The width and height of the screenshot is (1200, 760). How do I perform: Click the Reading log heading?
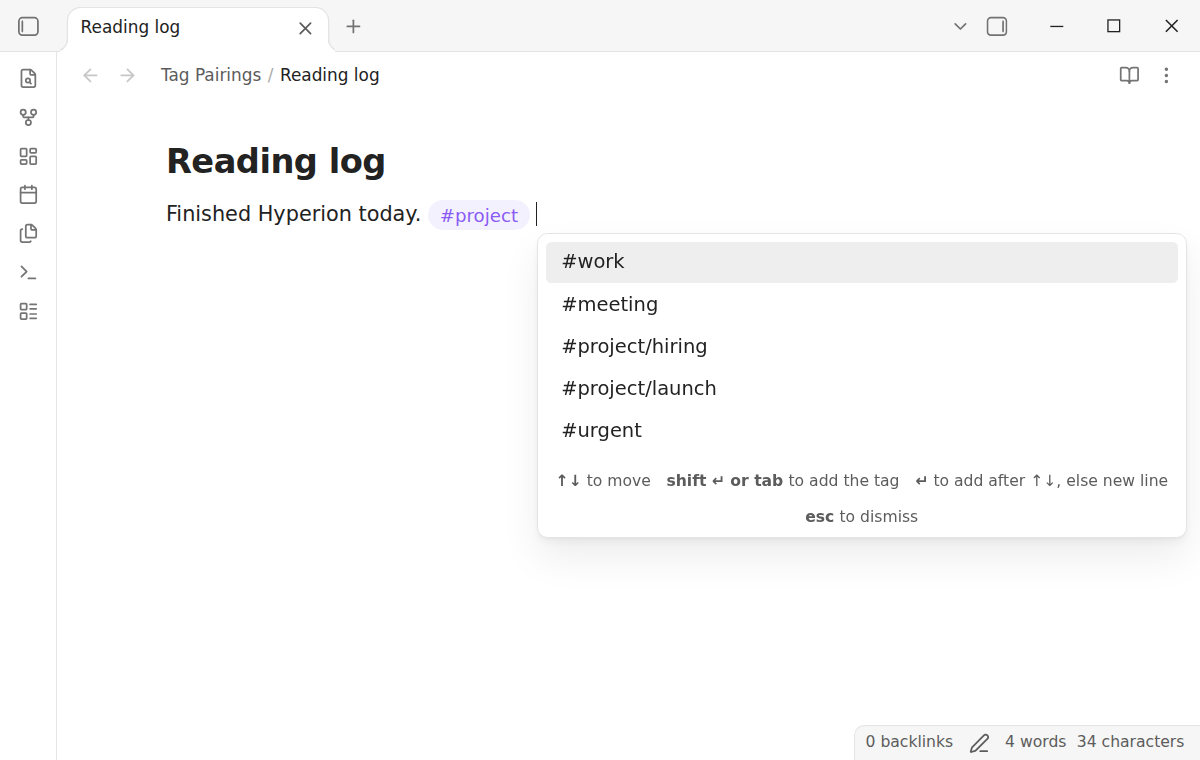(x=276, y=161)
